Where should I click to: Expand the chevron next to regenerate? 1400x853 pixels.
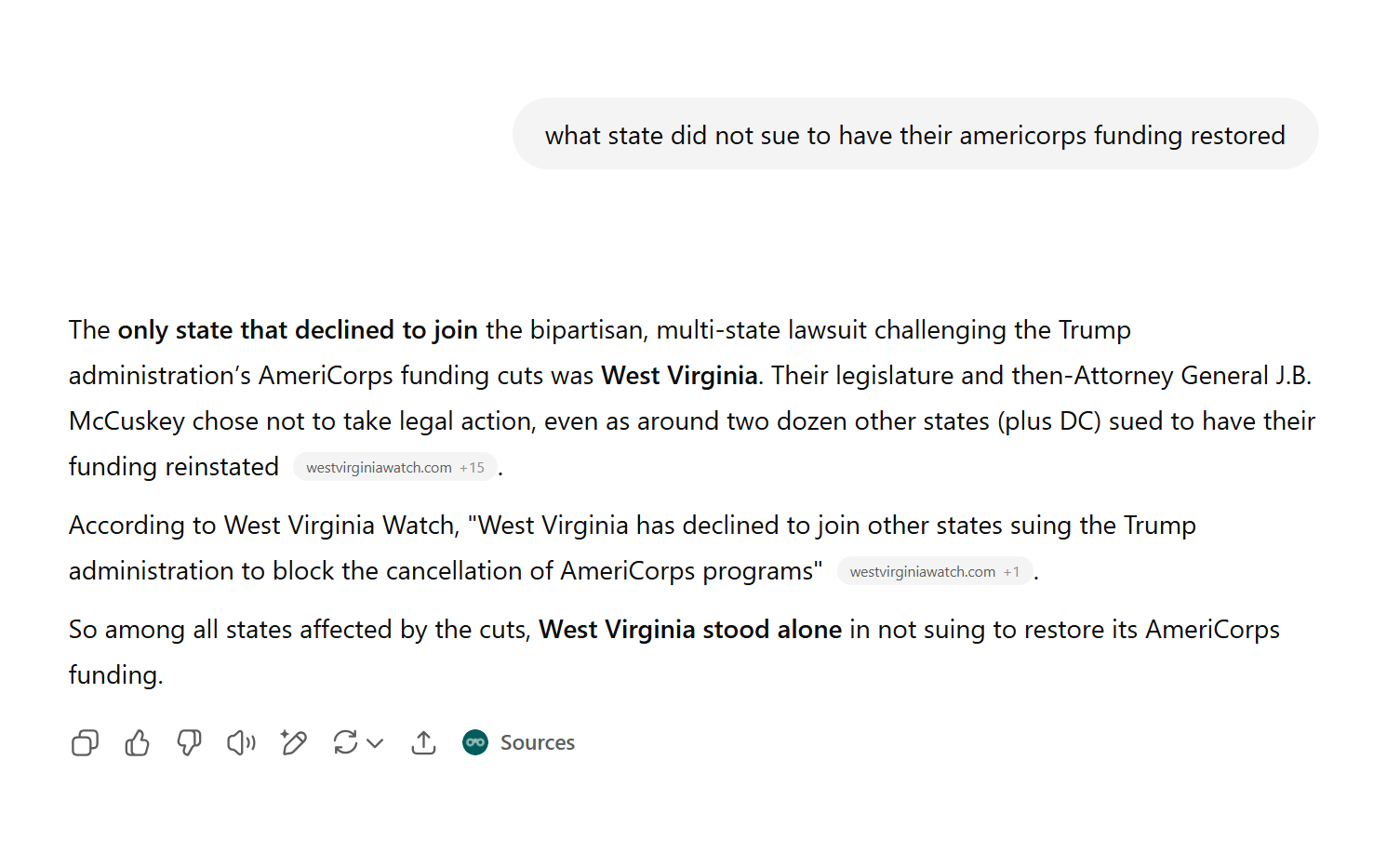tap(375, 742)
